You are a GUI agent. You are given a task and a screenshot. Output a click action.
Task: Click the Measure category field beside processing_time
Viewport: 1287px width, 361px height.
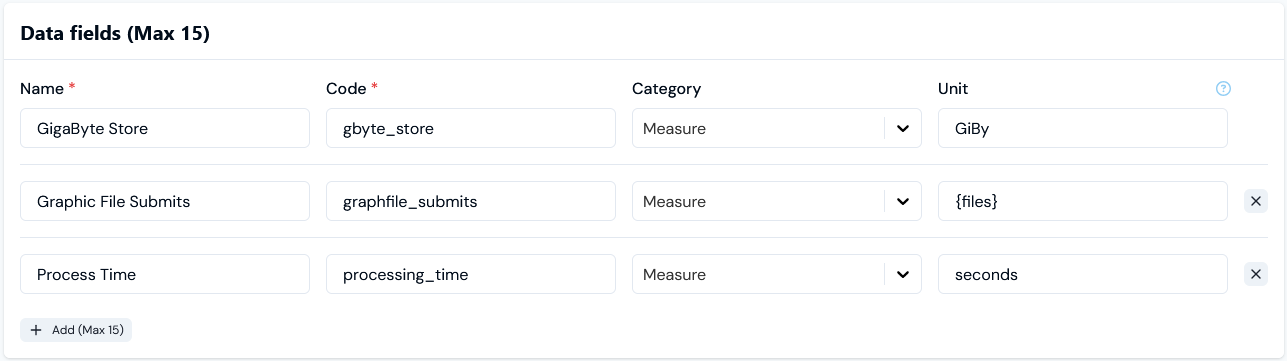click(x=758, y=274)
